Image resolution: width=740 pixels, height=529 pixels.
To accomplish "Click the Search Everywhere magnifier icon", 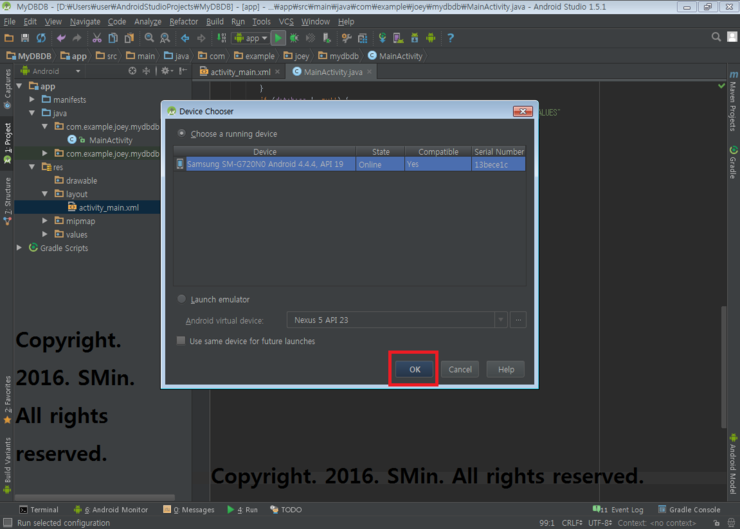I will (716, 37).
